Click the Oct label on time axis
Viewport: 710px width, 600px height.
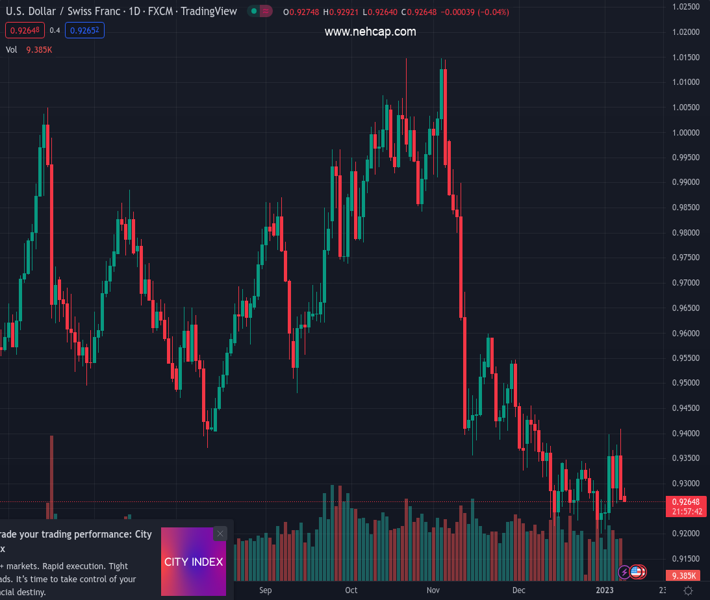pyautogui.click(x=351, y=591)
